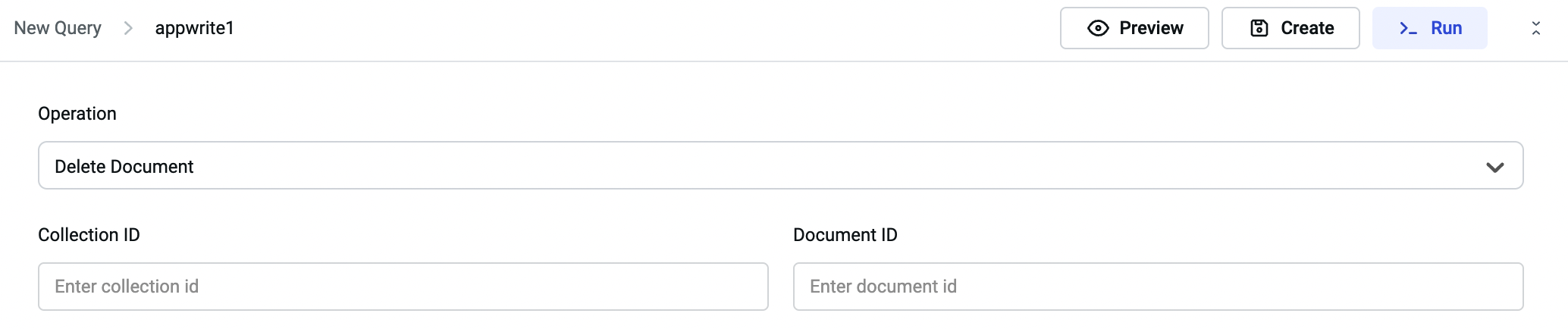Viewport: 1568px width, 329px height.
Task: Click the 'Enter document id' placeholder text
Action: (883, 287)
